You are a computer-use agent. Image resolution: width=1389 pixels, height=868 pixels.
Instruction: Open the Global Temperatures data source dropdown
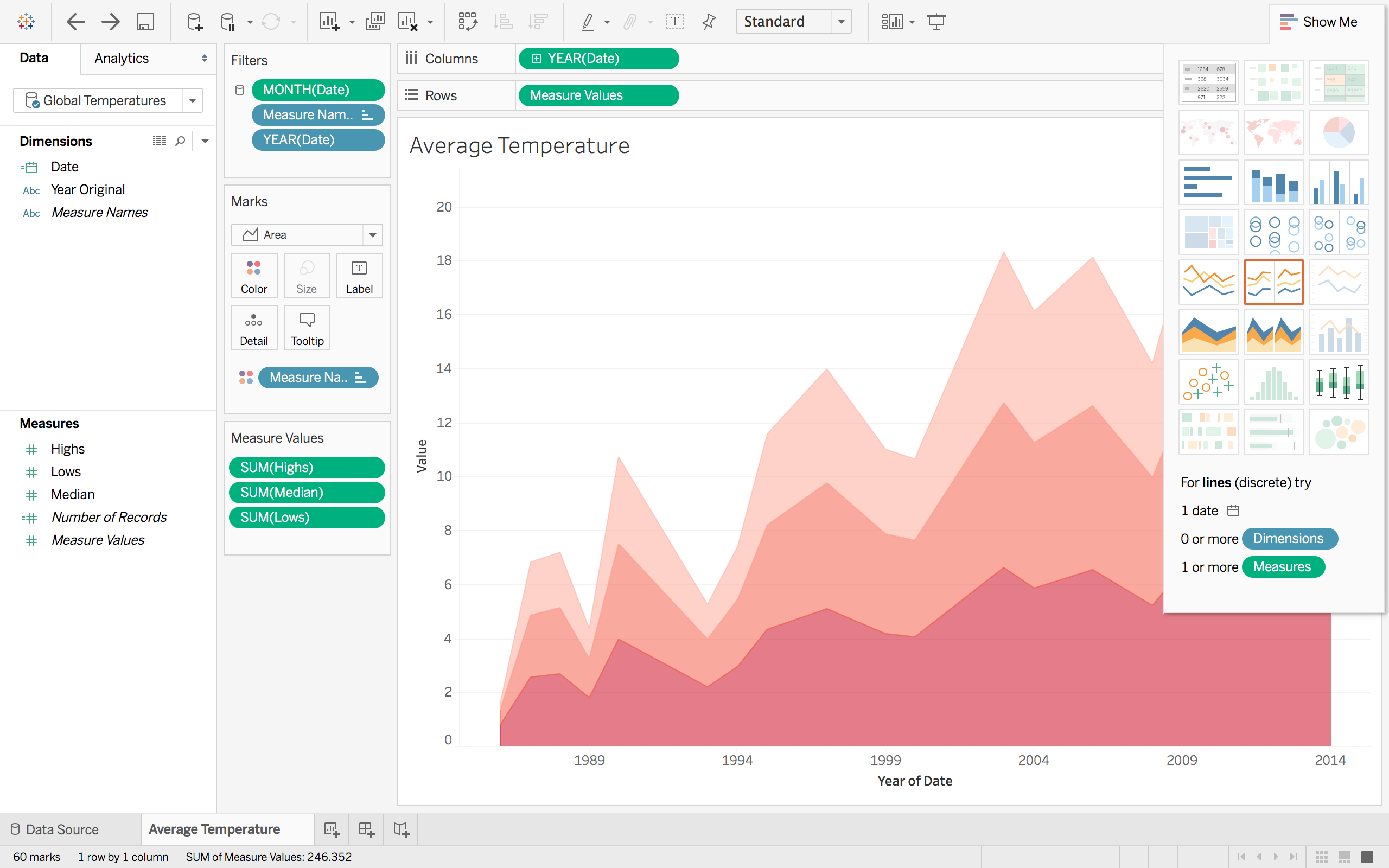pyautogui.click(x=193, y=100)
